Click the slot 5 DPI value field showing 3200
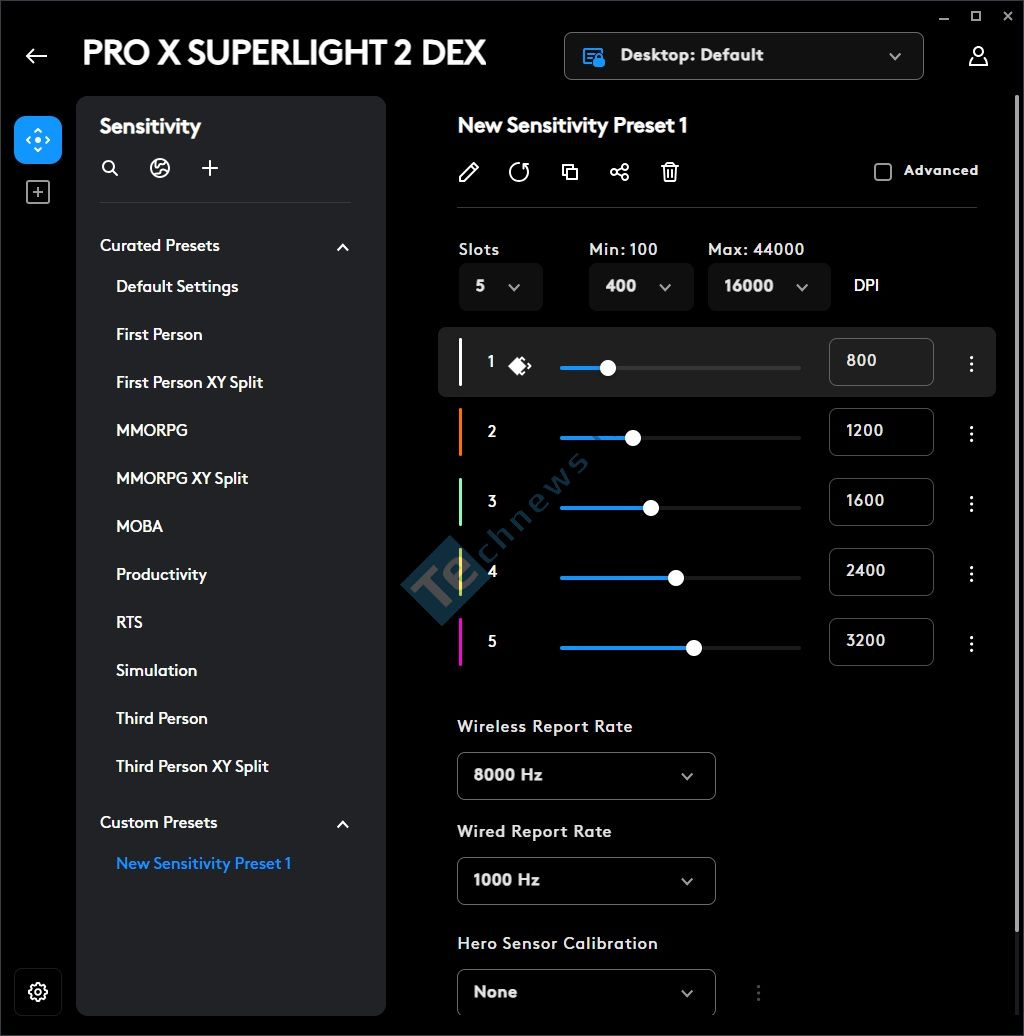The width and height of the screenshot is (1024, 1036). point(881,642)
